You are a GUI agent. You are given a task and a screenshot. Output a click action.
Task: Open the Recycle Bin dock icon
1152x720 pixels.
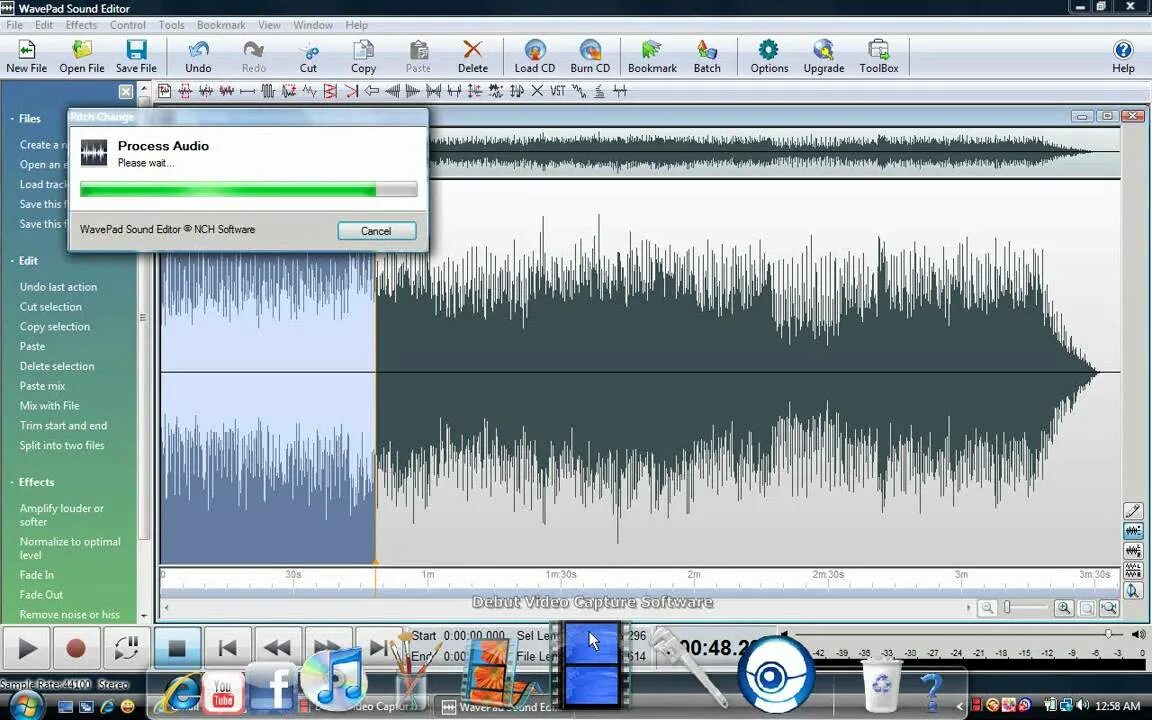[880, 685]
